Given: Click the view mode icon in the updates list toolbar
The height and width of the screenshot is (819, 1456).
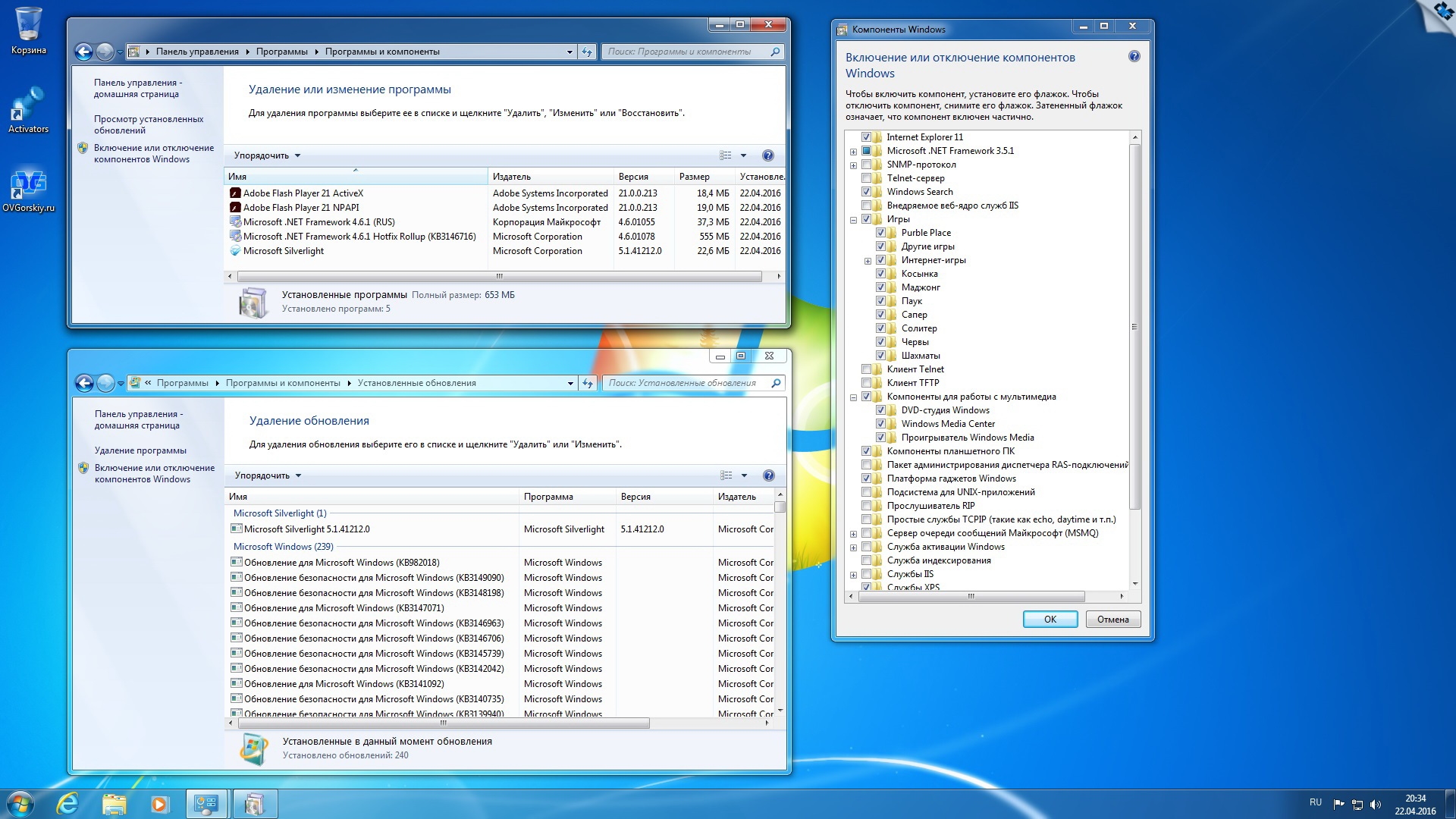Looking at the screenshot, I should [726, 475].
